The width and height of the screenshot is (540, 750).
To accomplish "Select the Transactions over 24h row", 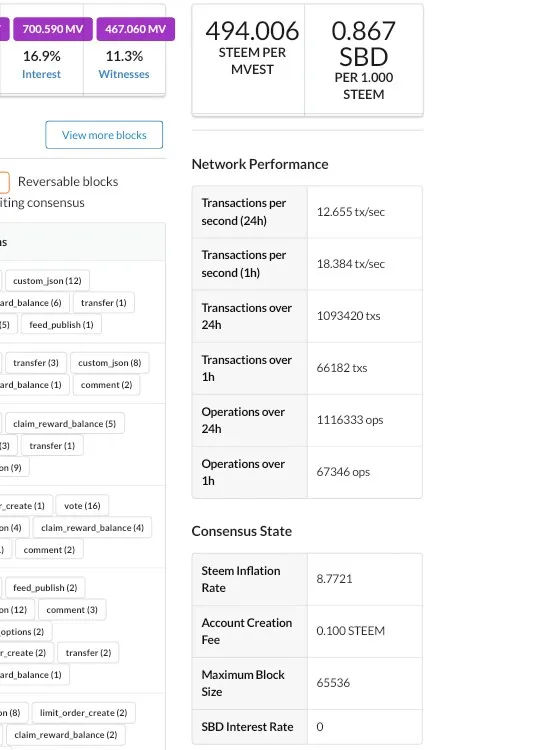I will pyautogui.click(x=307, y=316).
